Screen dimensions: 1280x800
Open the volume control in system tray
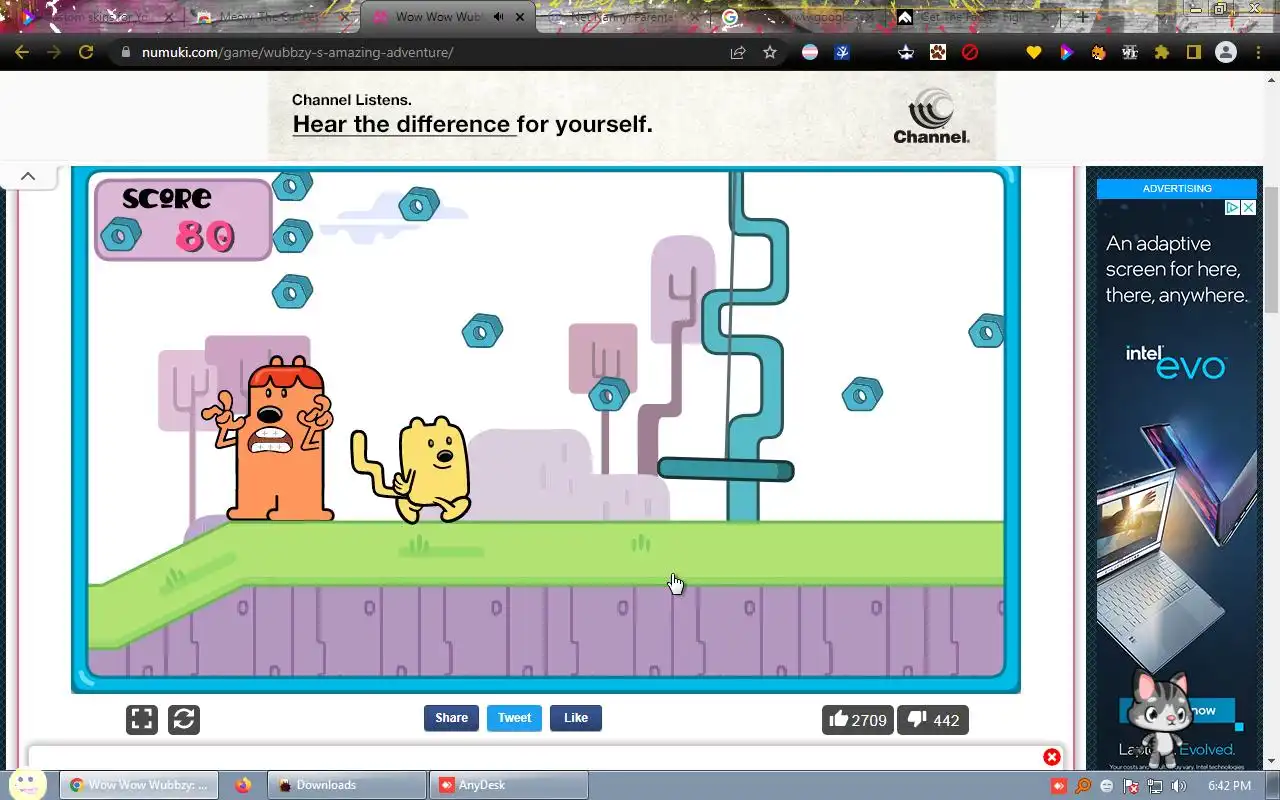(1179, 786)
